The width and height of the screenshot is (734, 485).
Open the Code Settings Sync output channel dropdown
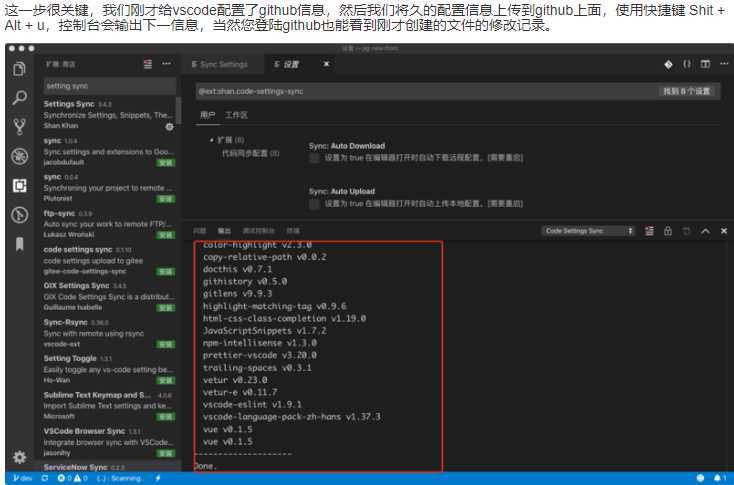pos(588,231)
